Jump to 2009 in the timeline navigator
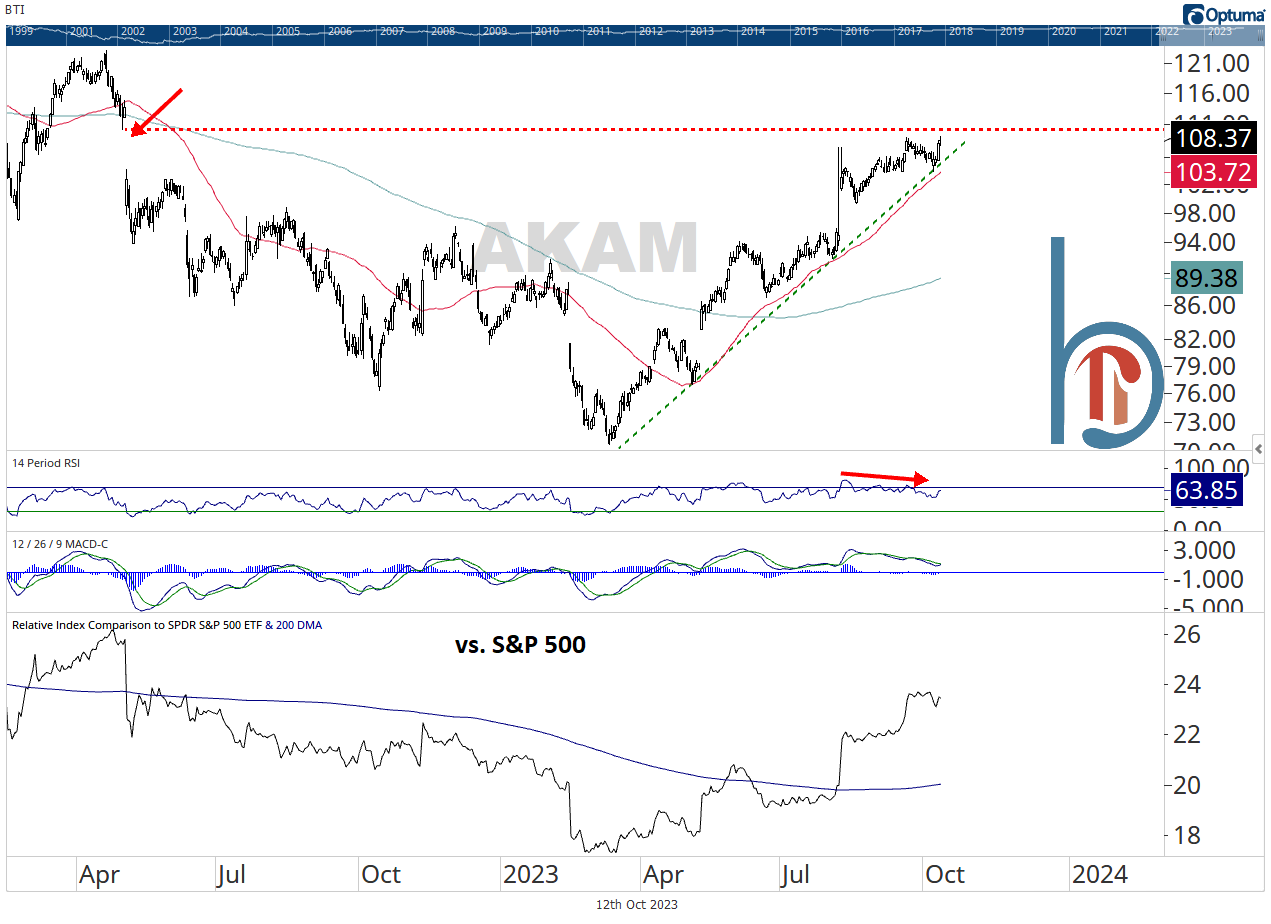 coord(495,31)
